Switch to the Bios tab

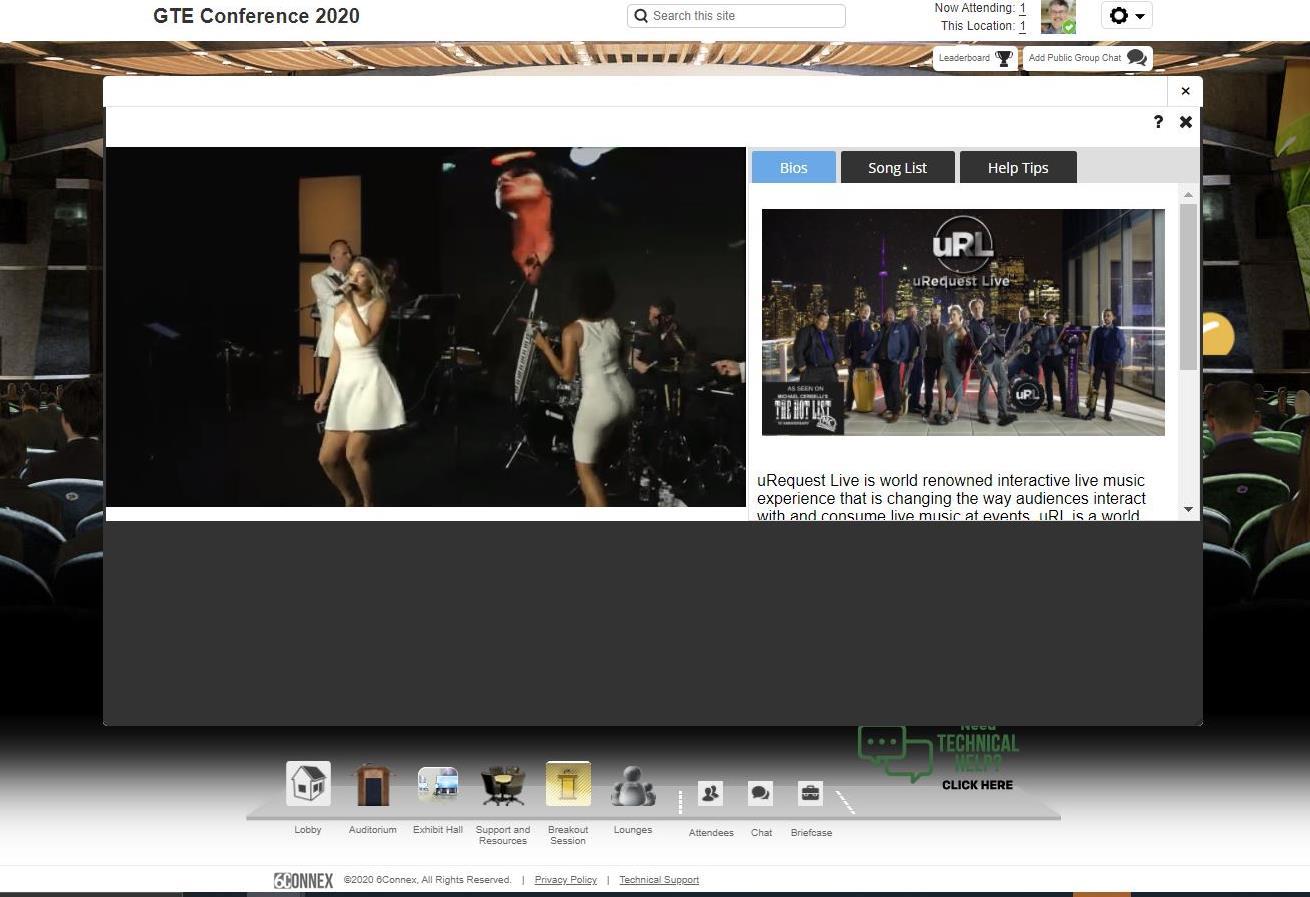(x=794, y=167)
